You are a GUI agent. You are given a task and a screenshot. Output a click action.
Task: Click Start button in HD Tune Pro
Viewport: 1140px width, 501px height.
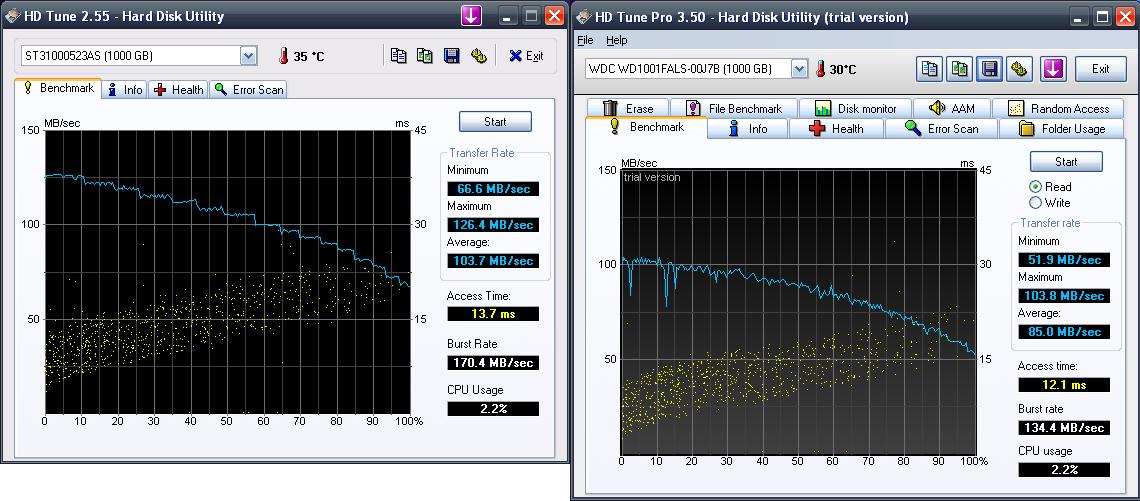coord(1066,161)
